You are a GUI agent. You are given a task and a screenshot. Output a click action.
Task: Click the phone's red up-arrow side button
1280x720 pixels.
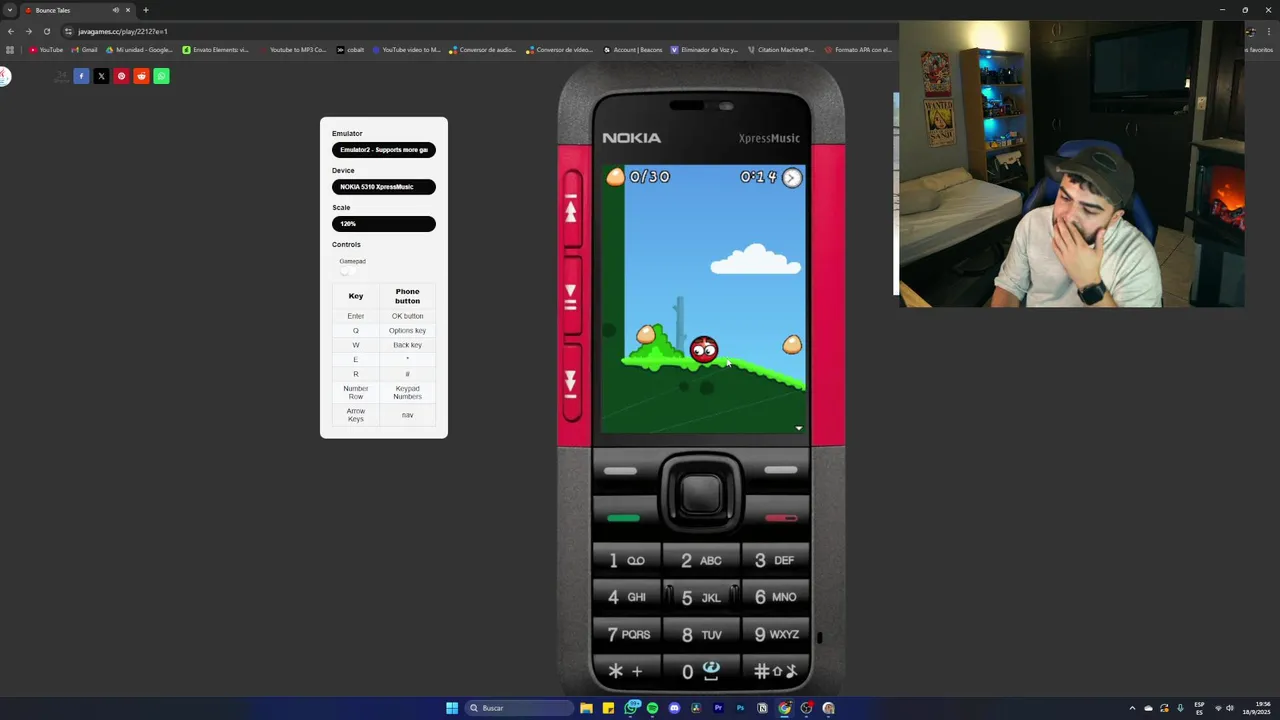click(x=572, y=208)
